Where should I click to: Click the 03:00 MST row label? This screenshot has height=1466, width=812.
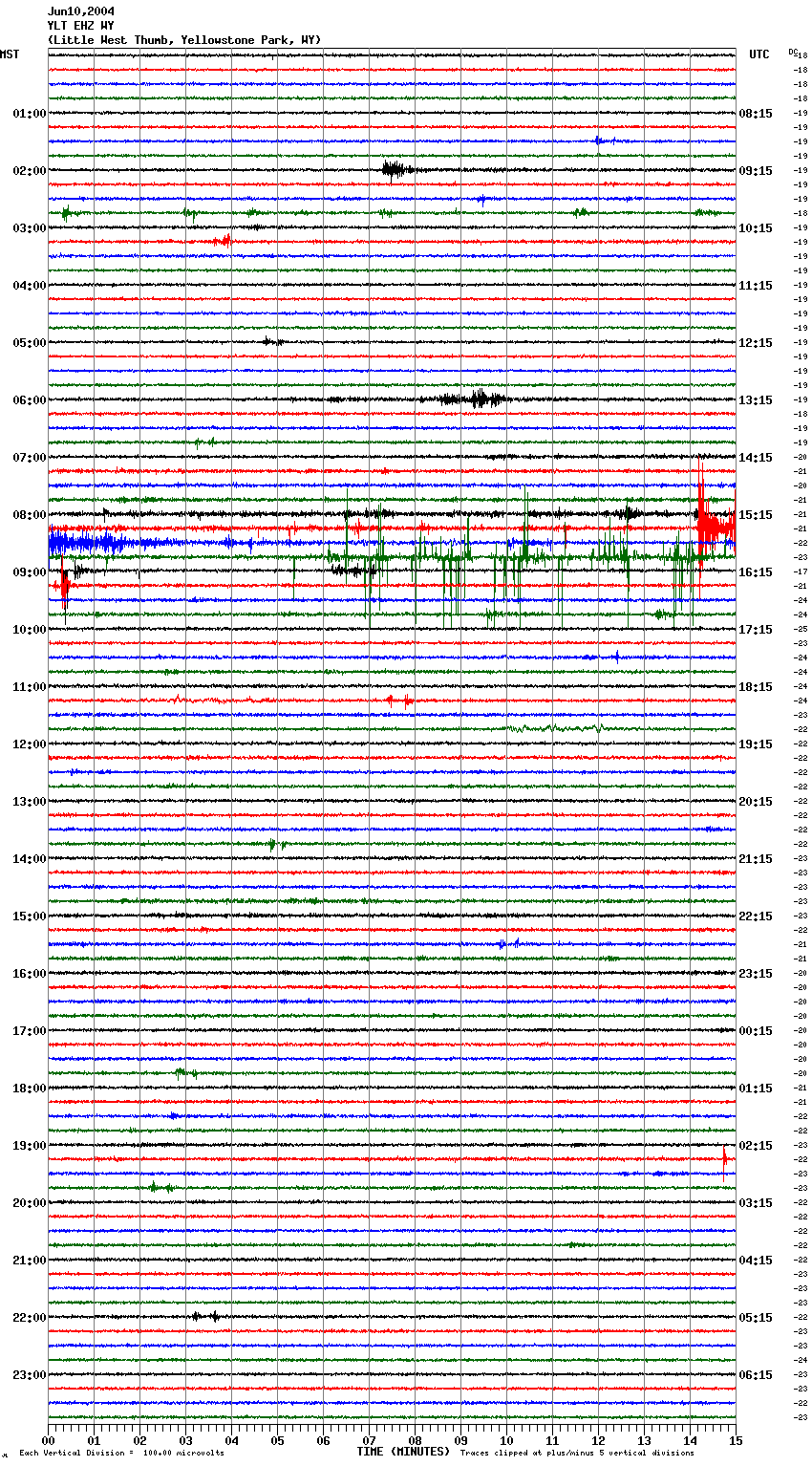30,228
